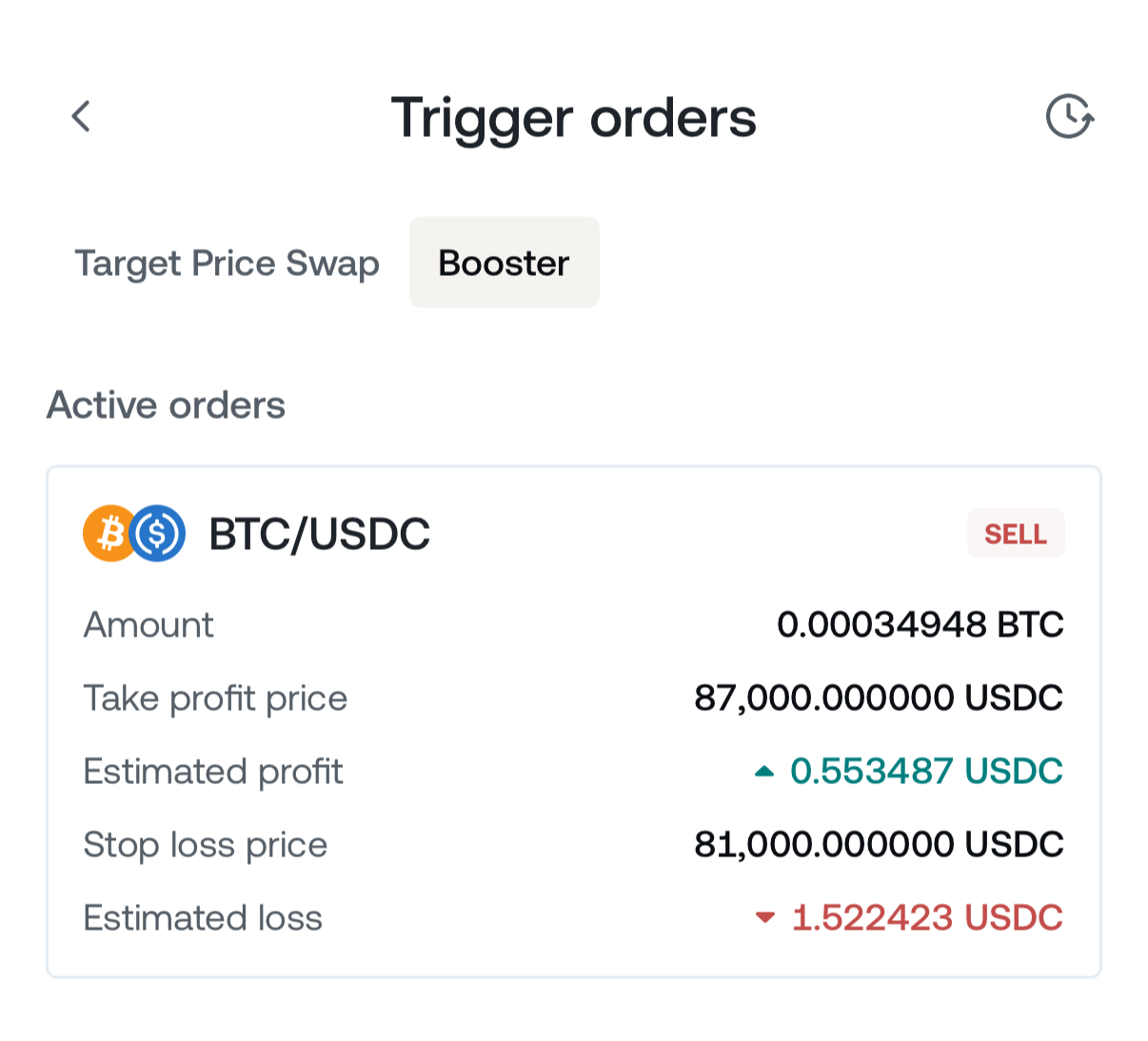Click the stop loss price 81,000.000000 USDC
The image size is (1148, 1041).
tap(878, 845)
